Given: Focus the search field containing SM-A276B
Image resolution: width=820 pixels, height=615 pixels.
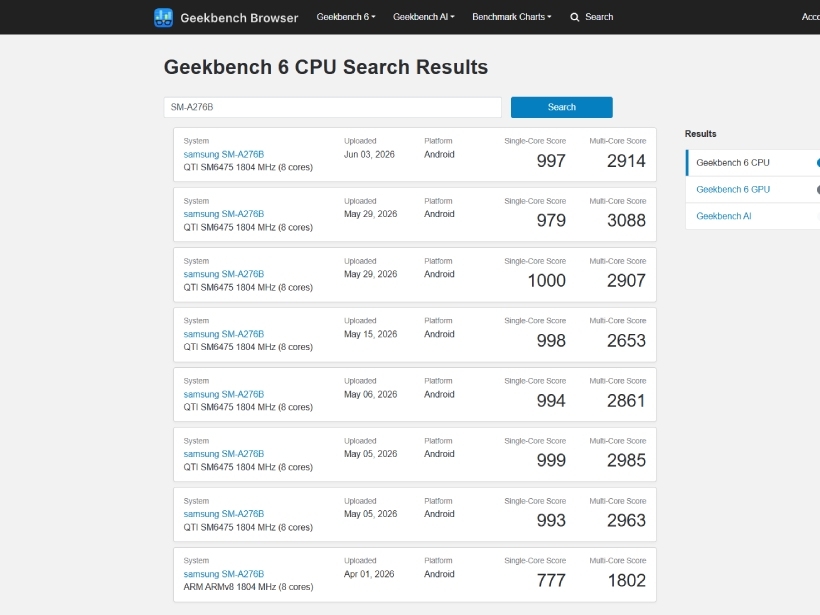Looking at the screenshot, I should [x=333, y=107].
